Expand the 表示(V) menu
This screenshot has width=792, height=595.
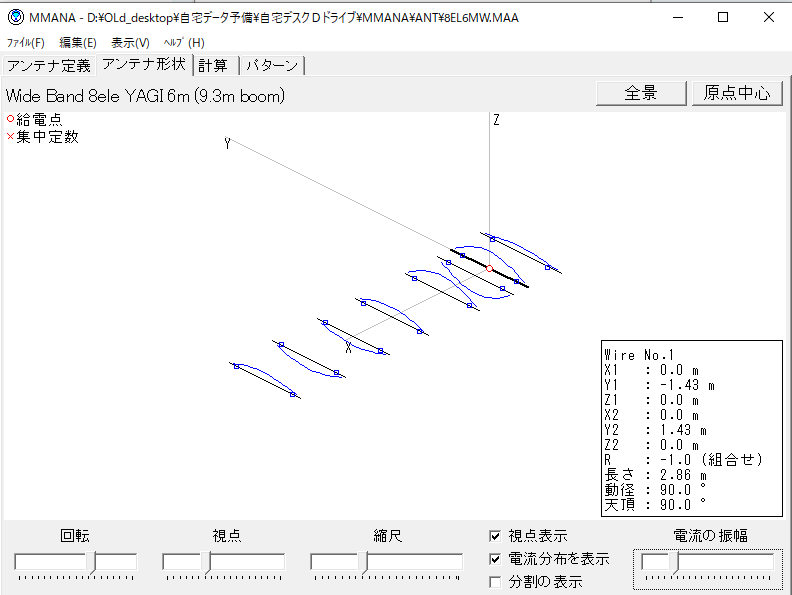(130, 43)
